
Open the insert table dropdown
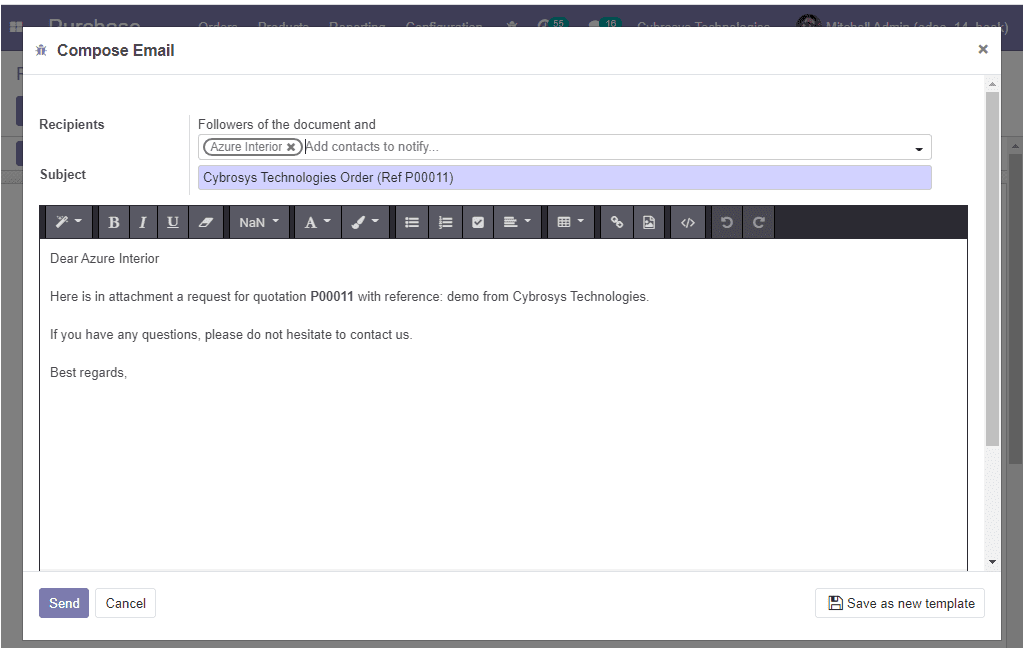click(x=570, y=222)
